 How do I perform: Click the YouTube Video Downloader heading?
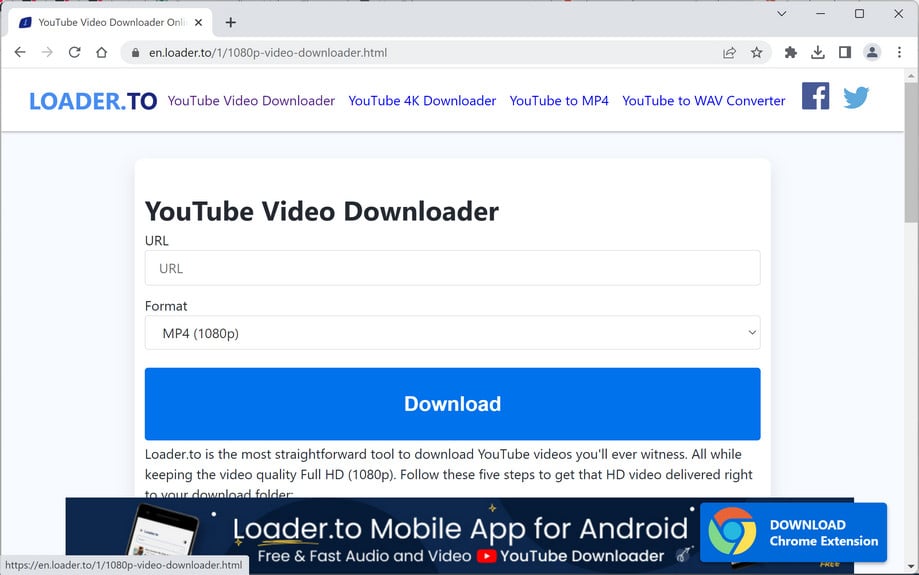[x=322, y=212]
